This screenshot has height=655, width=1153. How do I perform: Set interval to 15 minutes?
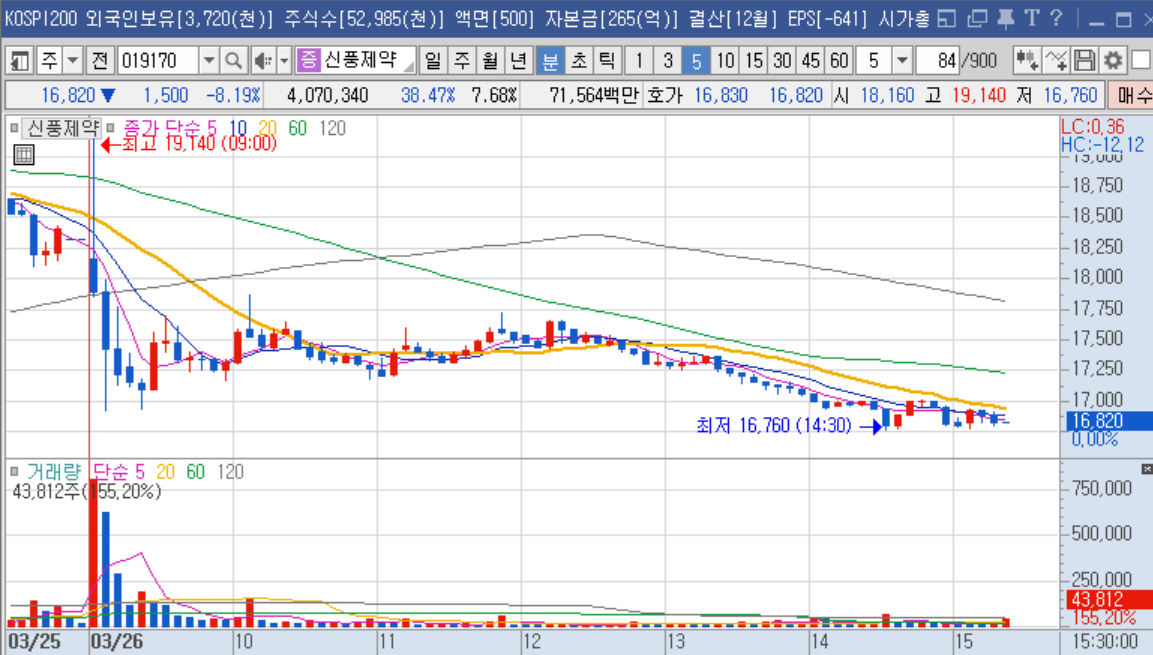pos(754,60)
